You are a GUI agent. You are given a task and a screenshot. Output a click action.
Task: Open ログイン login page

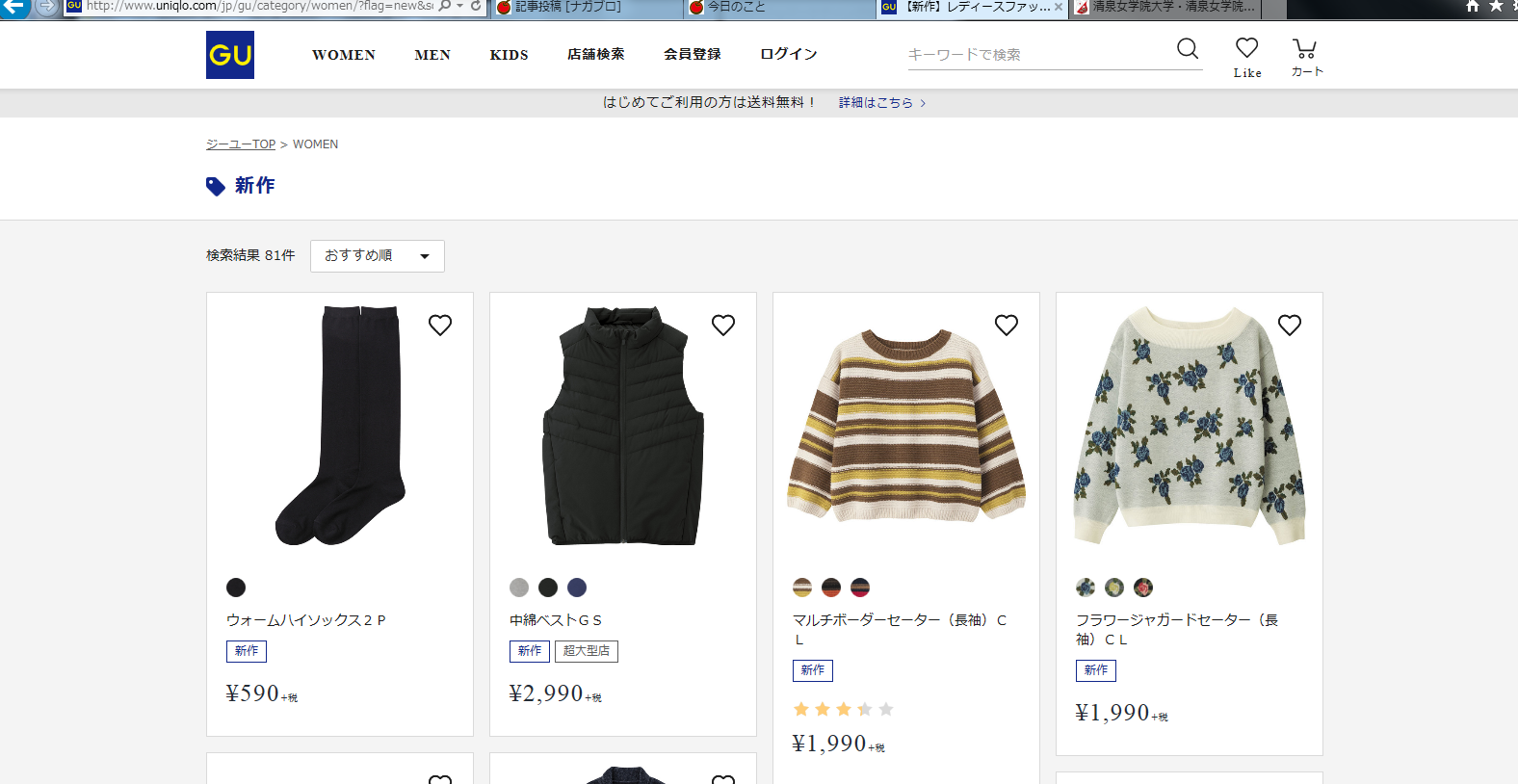coord(789,55)
